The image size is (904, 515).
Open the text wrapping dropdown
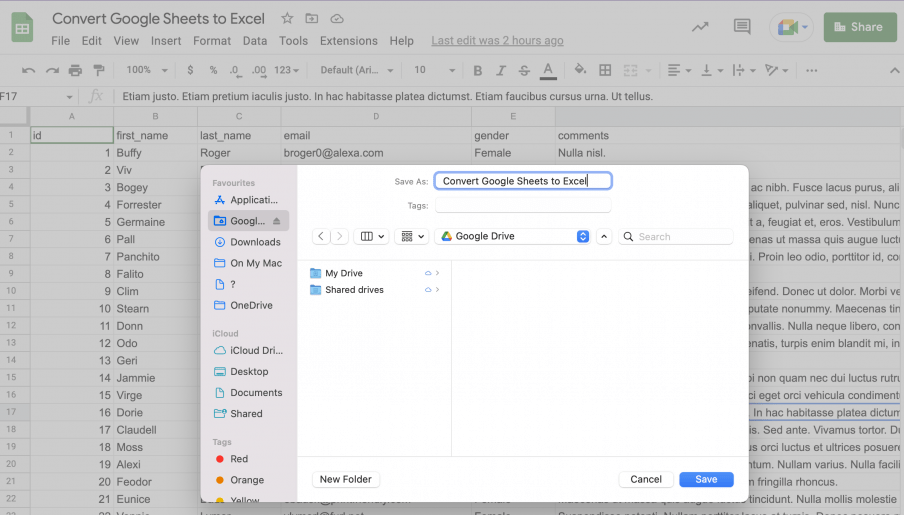744,70
